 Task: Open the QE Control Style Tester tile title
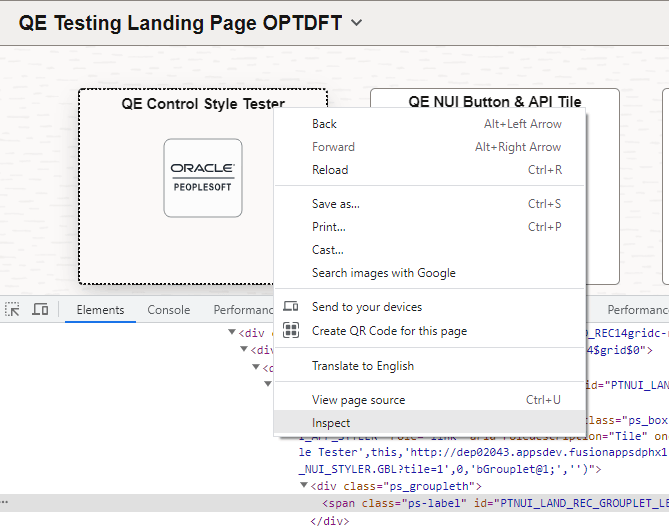[x=203, y=104]
